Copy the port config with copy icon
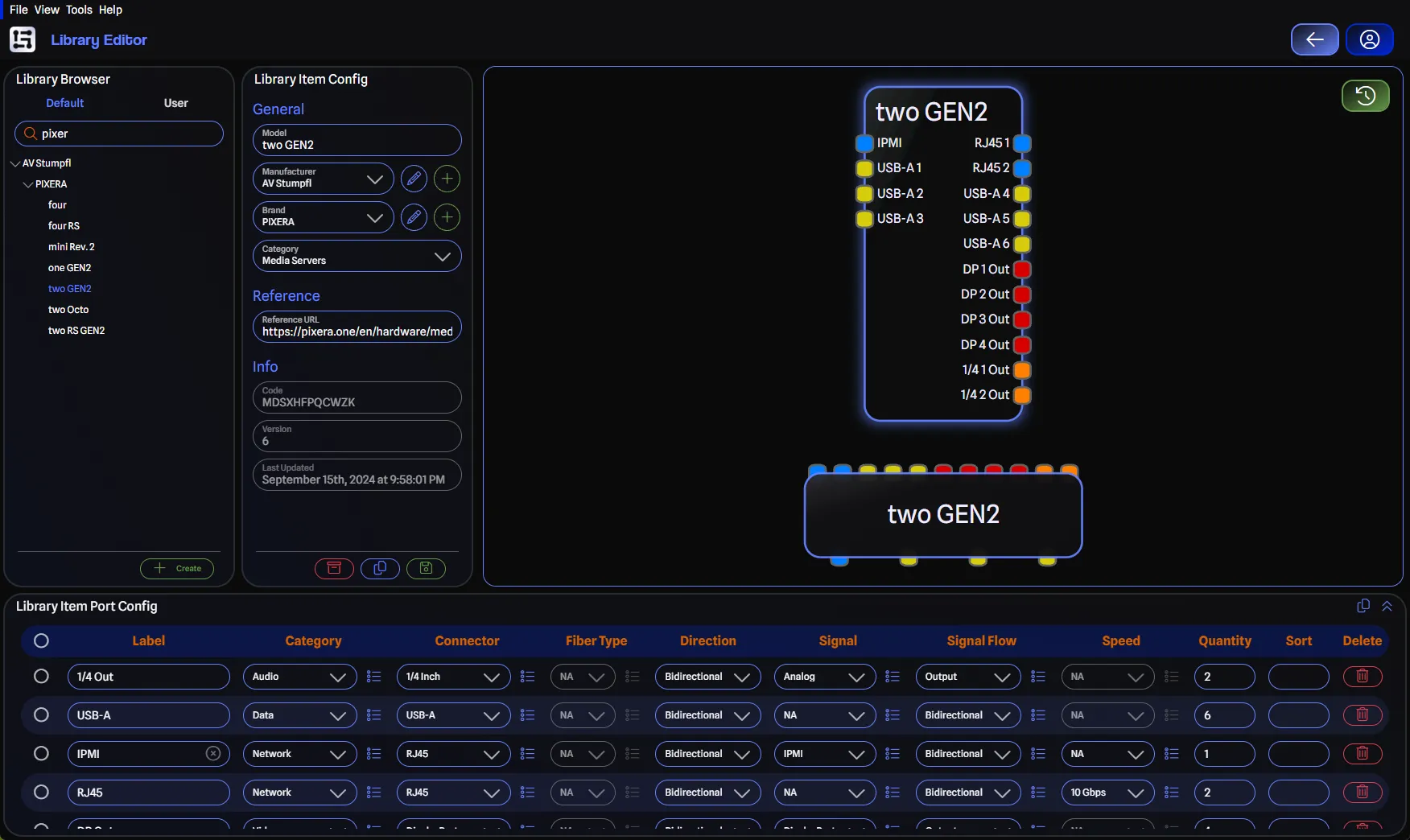Viewport: 1410px width, 840px height. [x=1363, y=606]
